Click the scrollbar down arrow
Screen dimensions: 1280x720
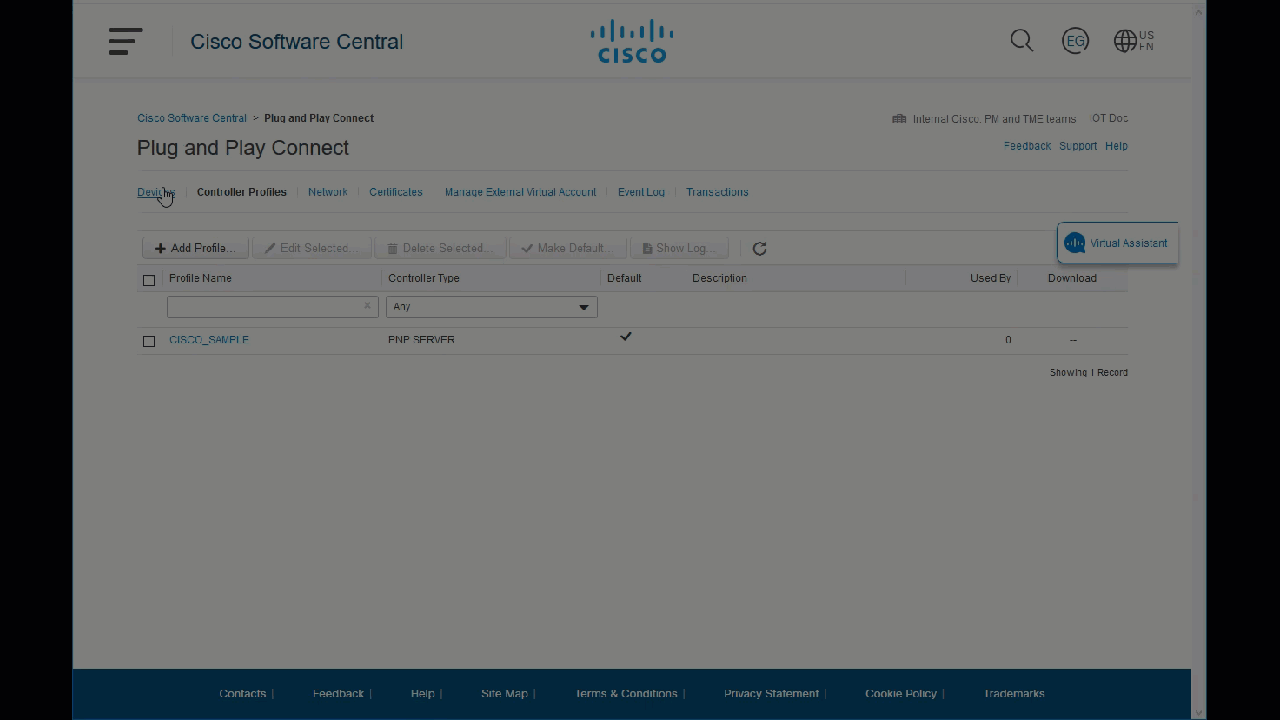(1198, 712)
